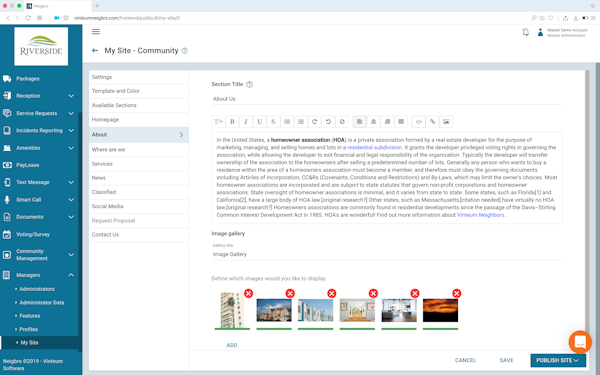Collapse the Managers menu

click(x=71, y=275)
